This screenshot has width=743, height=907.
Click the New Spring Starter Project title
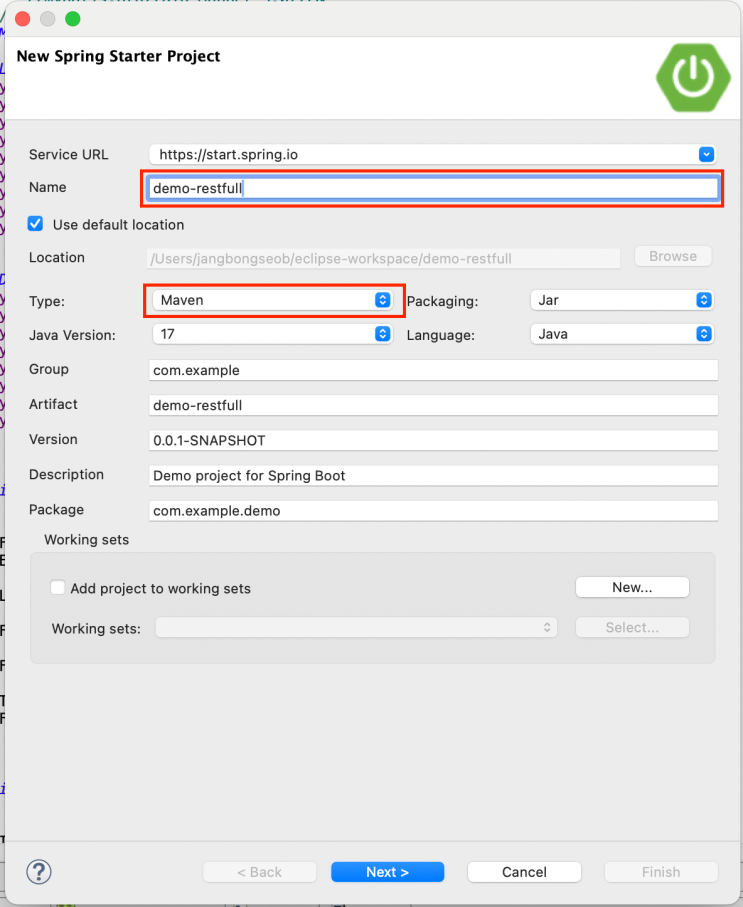pyautogui.click(x=118, y=56)
